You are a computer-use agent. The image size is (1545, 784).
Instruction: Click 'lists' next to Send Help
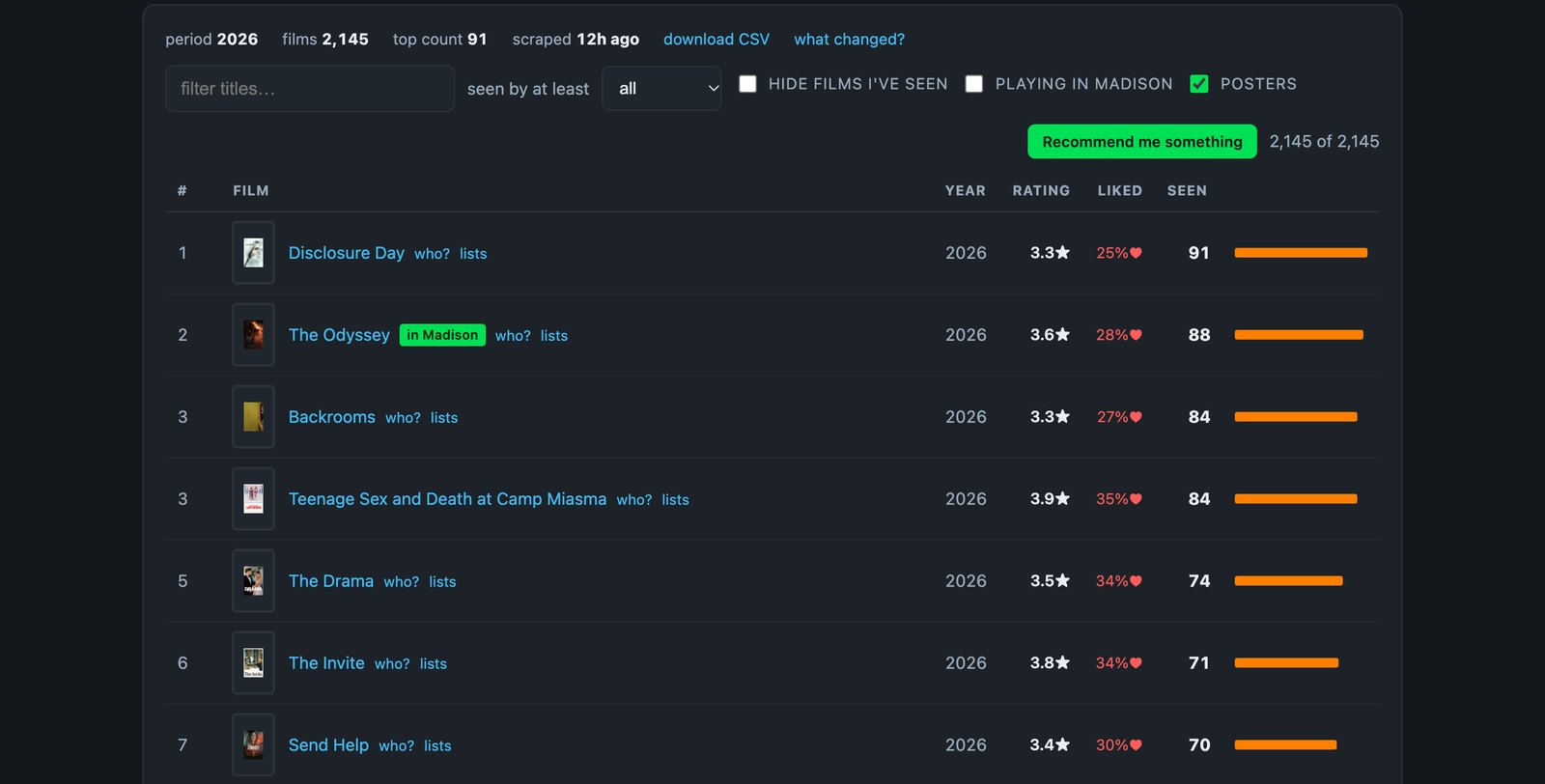point(437,746)
